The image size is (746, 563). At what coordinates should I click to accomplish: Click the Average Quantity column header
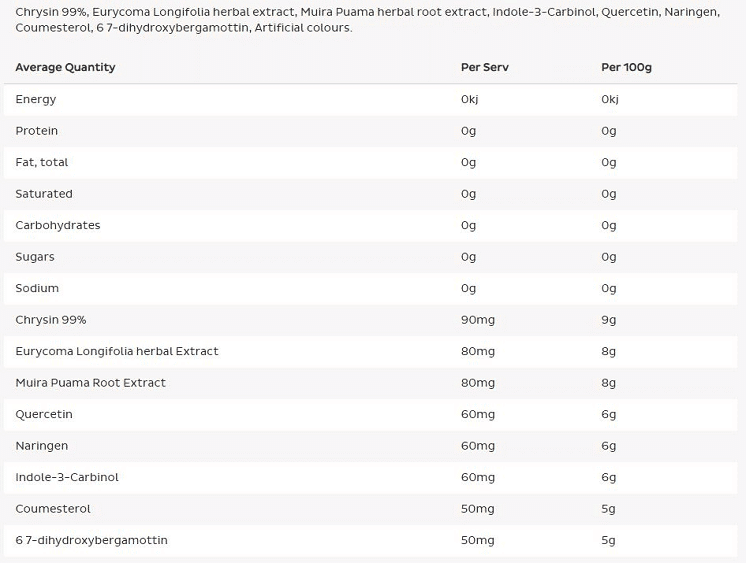point(65,67)
